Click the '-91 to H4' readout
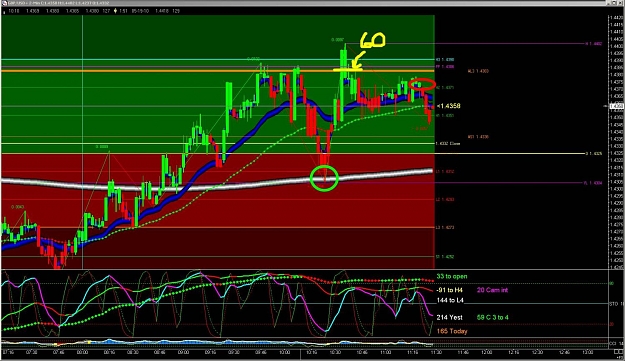 pos(450,290)
